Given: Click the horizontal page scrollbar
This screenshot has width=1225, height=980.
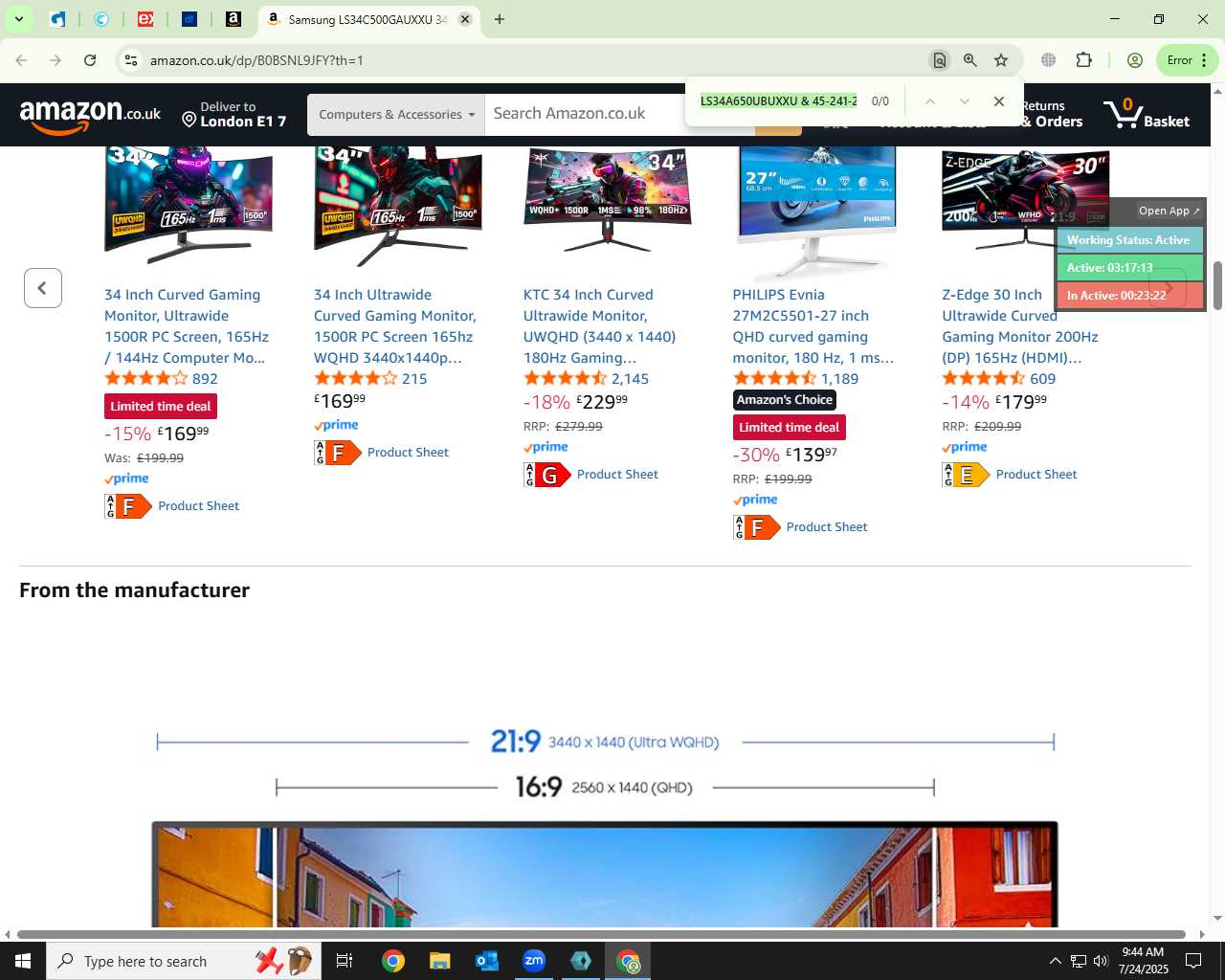Looking at the screenshot, I should (601, 934).
